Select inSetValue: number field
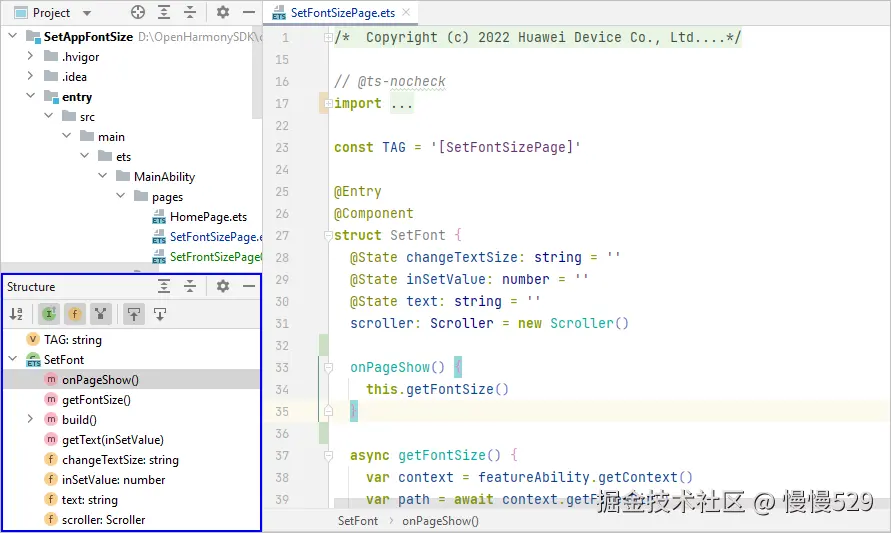Screen dimensions: 891x533 (x=113, y=480)
